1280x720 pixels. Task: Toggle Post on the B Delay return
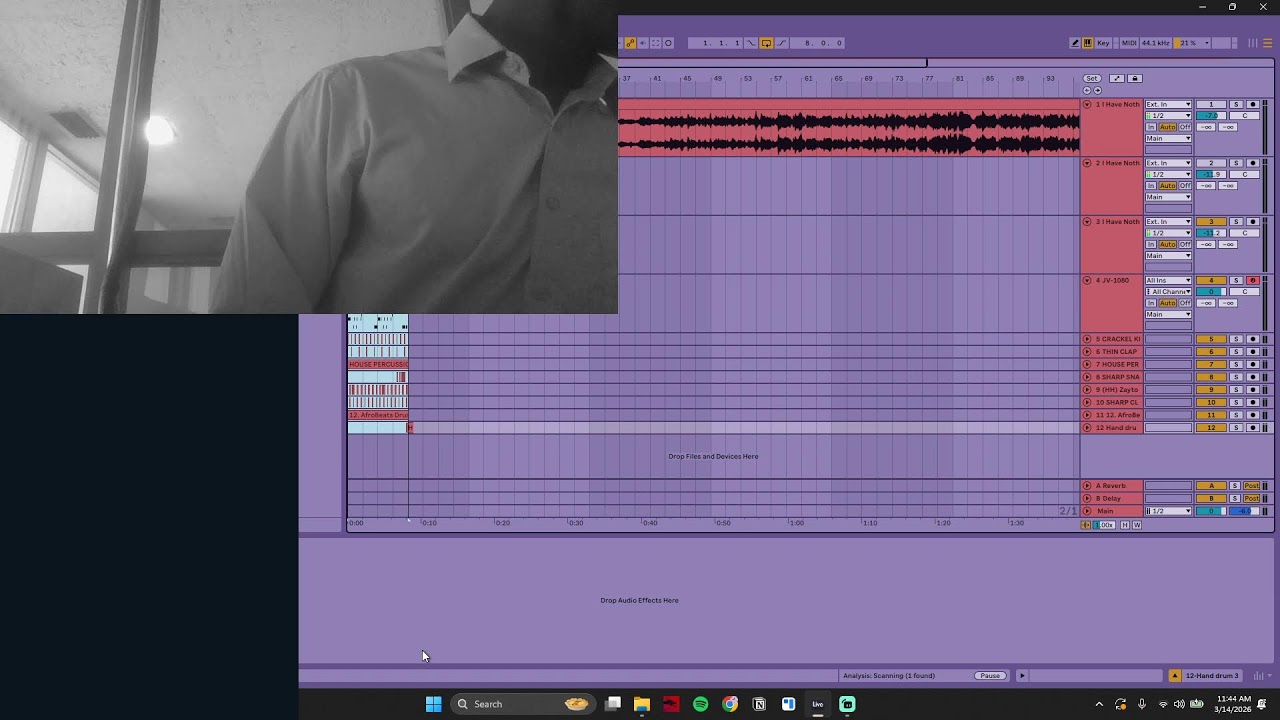(1251, 498)
